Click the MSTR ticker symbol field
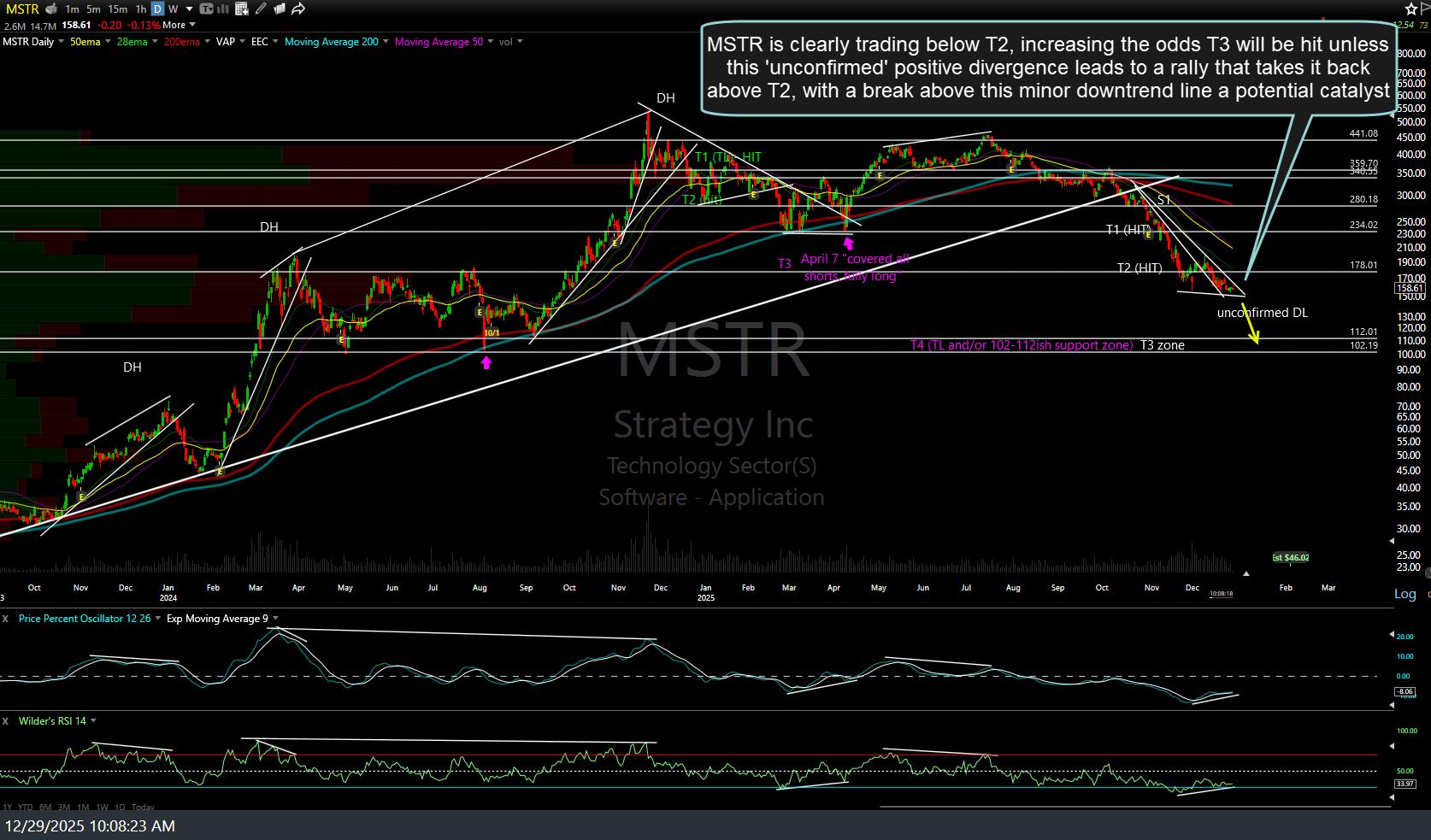1431x840 pixels. click(21, 9)
